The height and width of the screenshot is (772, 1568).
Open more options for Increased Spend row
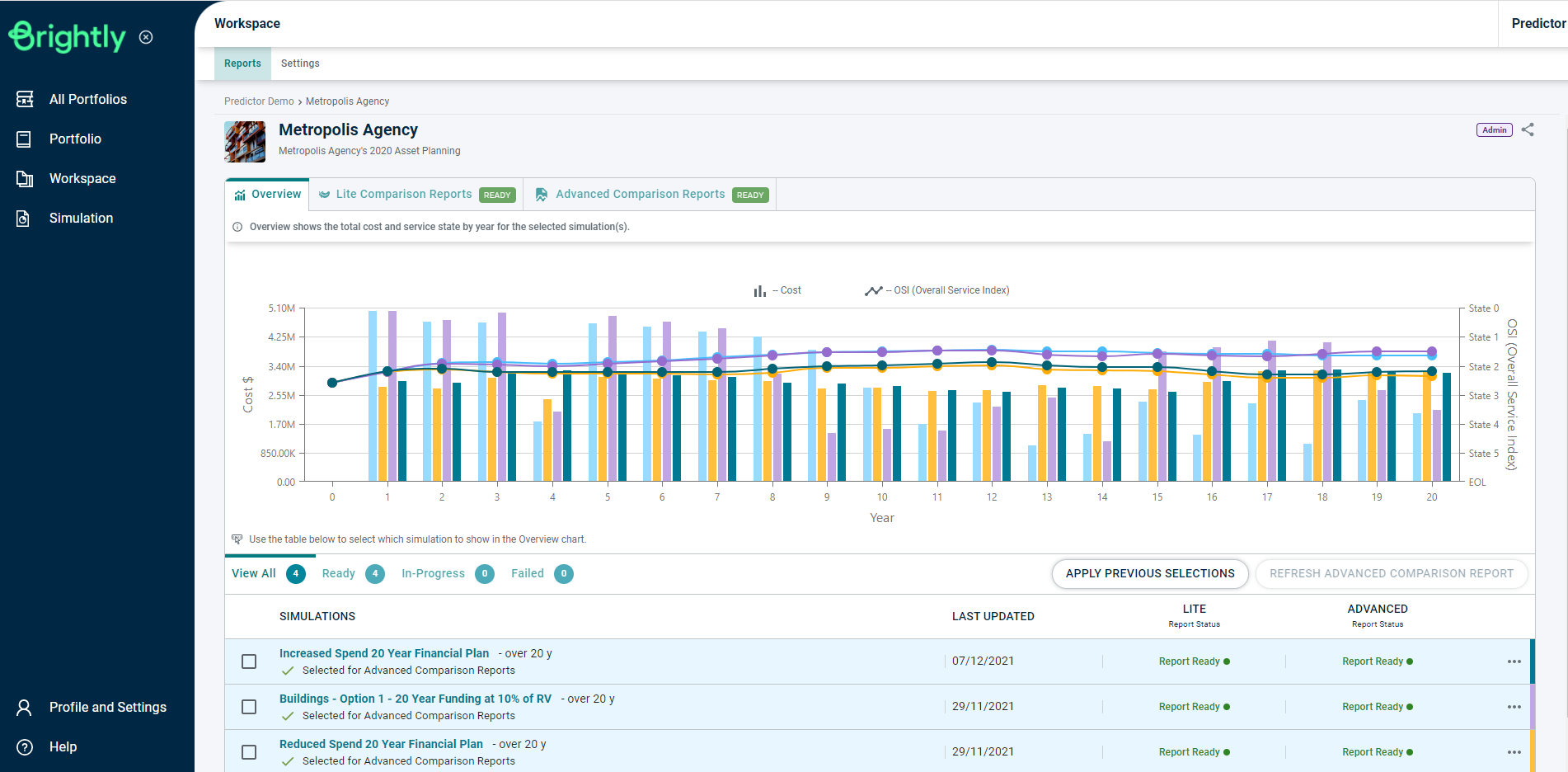coord(1514,661)
